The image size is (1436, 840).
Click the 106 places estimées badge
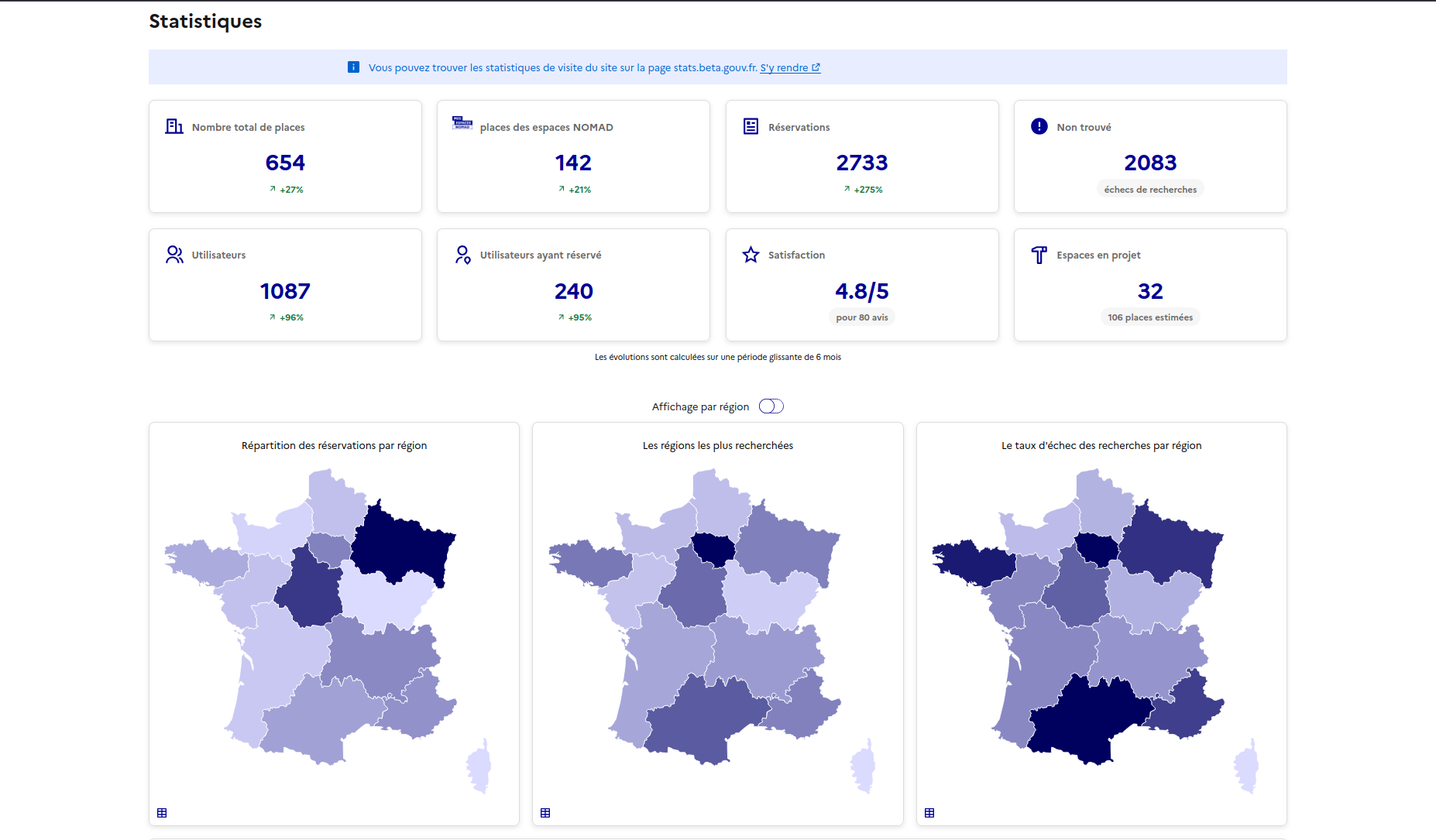pyautogui.click(x=1149, y=317)
